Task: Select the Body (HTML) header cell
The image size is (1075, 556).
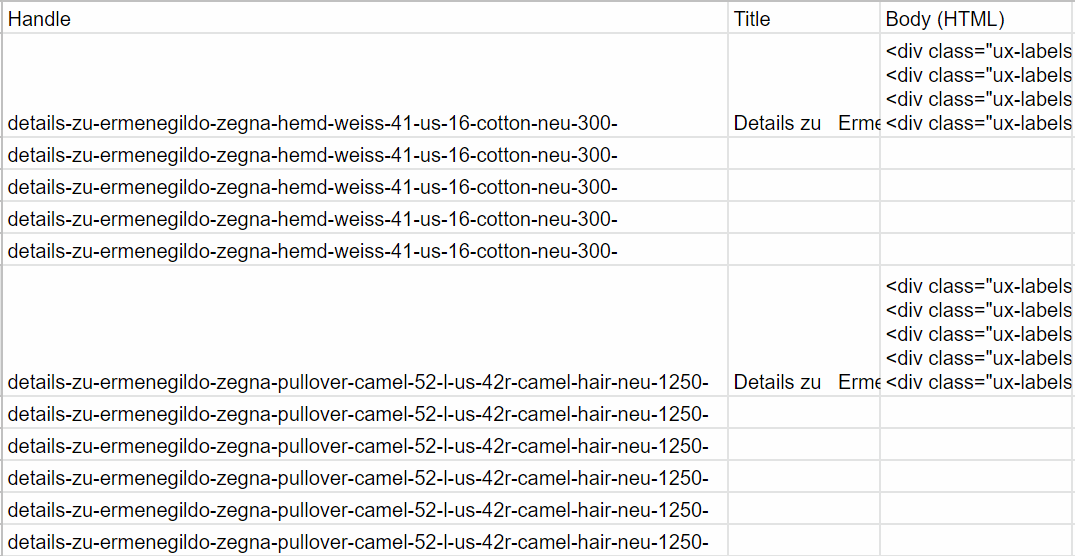Action: coord(977,18)
